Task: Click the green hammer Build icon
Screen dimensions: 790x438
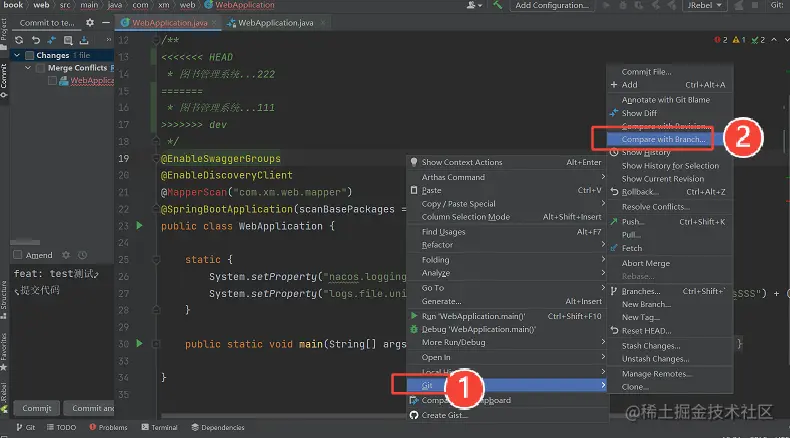Action: 498,5
